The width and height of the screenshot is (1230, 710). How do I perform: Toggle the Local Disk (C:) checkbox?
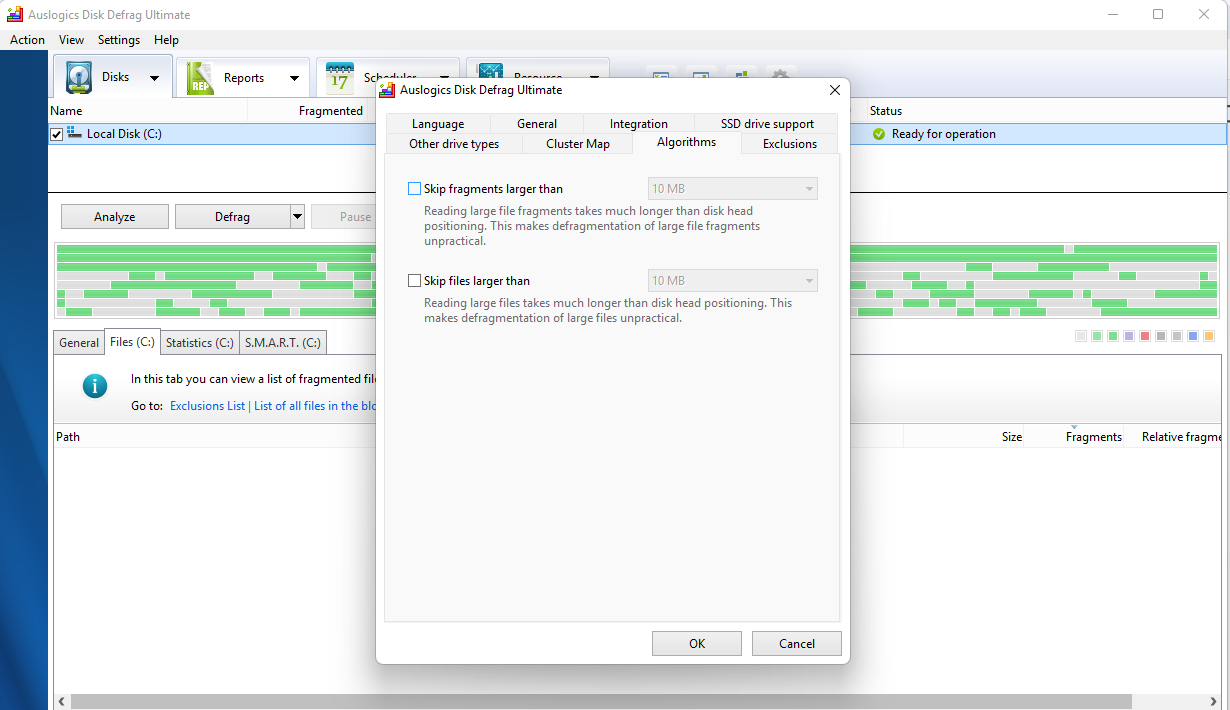(x=56, y=134)
